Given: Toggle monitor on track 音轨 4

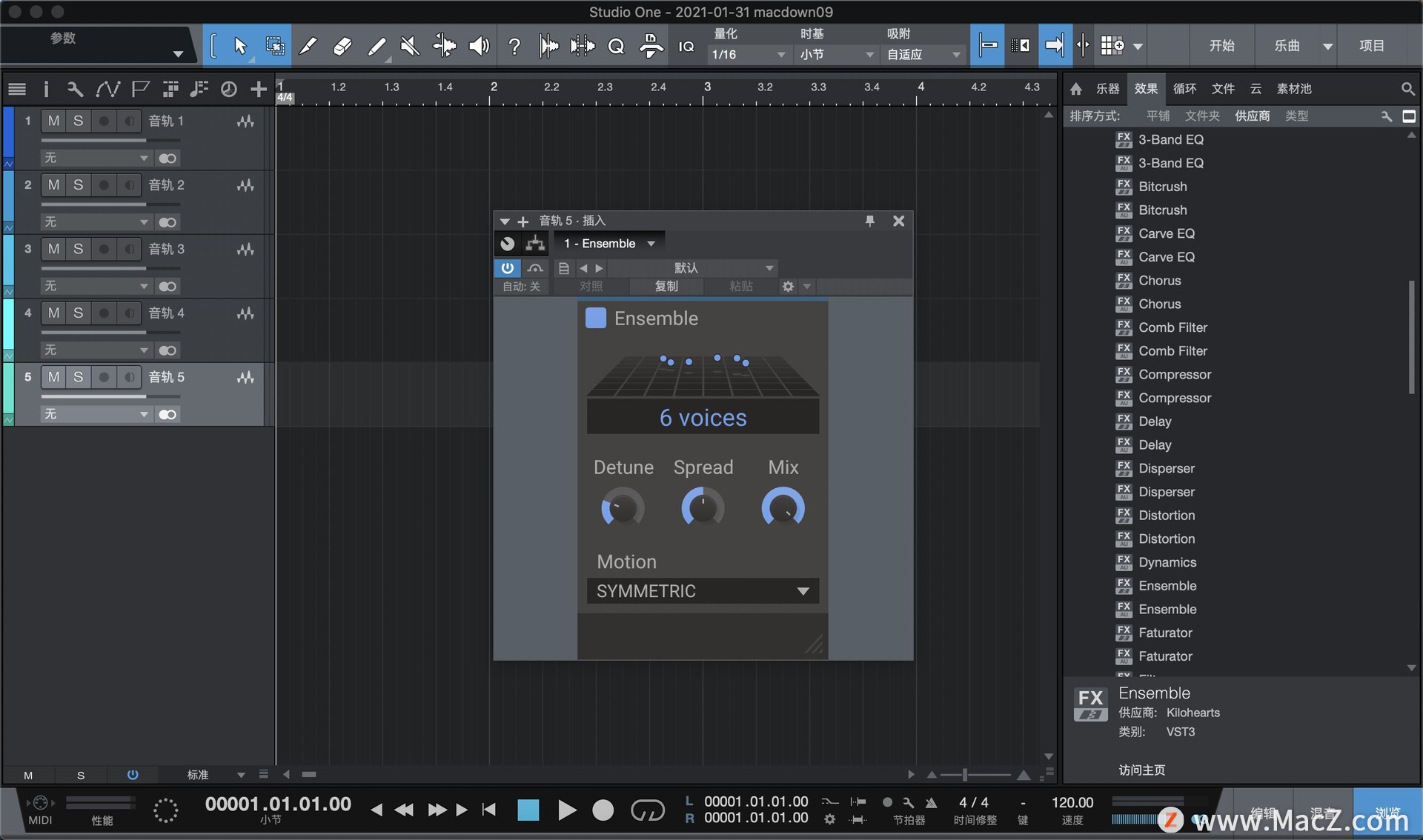Looking at the screenshot, I should 129,313.
